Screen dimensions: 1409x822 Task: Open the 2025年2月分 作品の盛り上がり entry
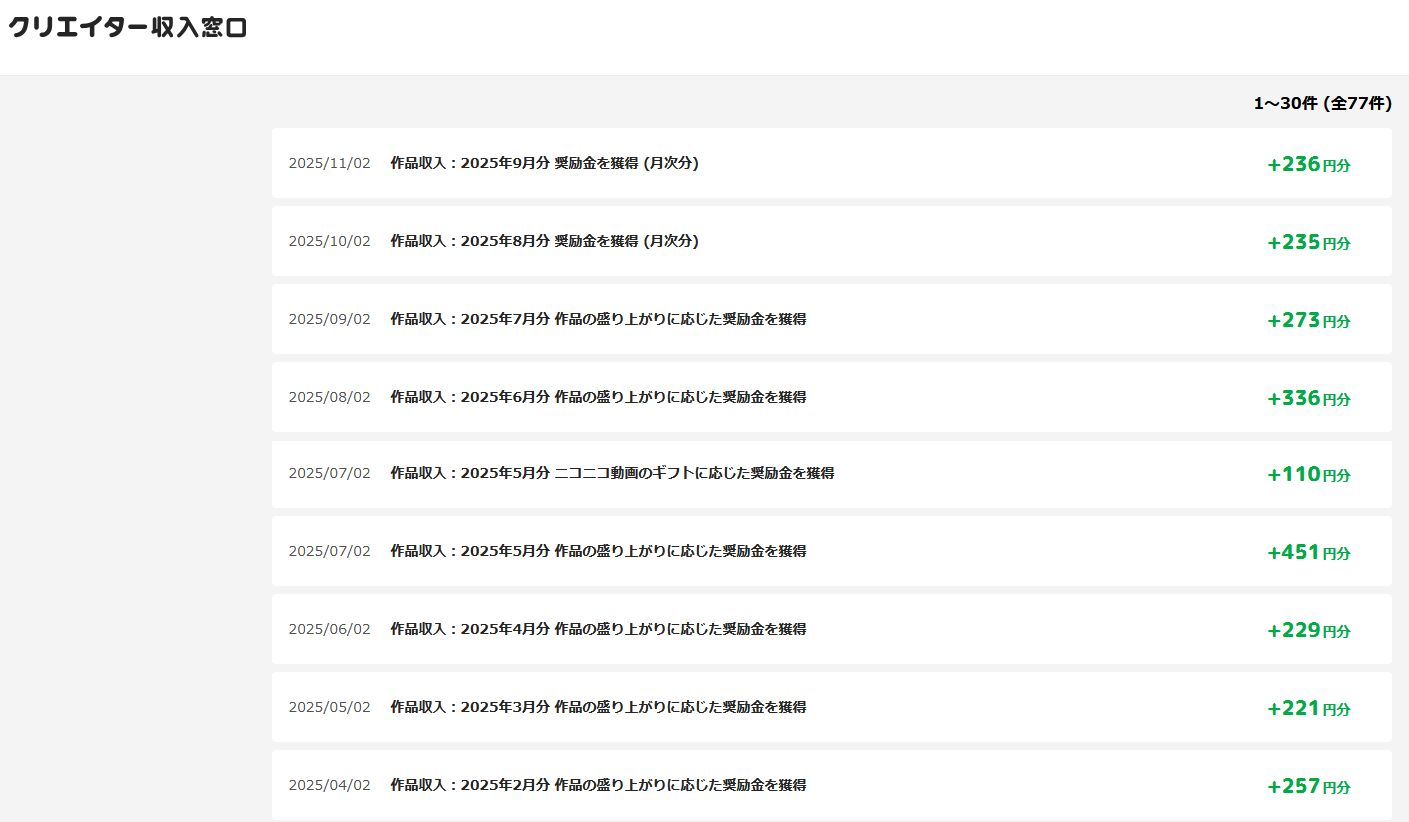[598, 785]
